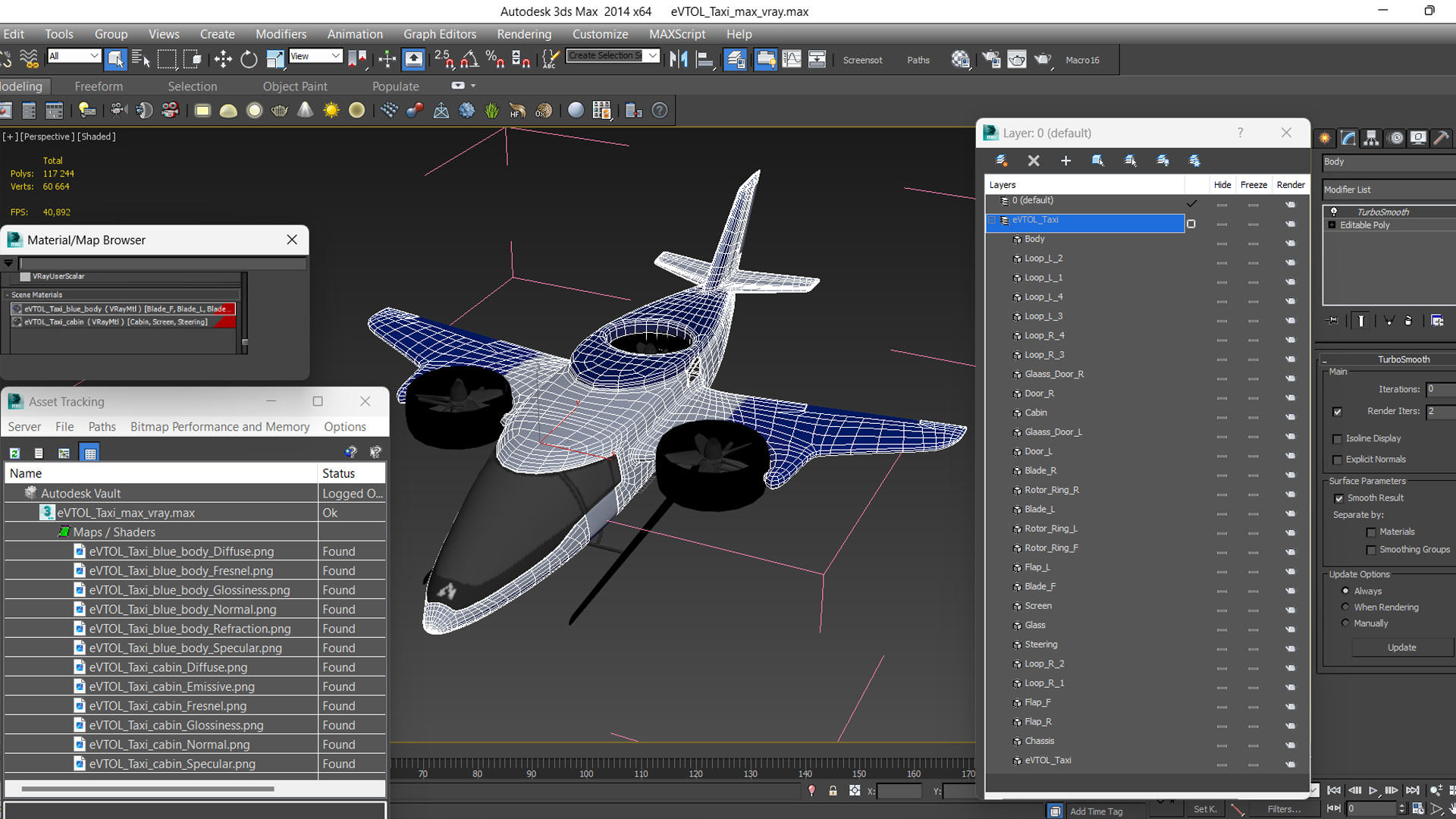The width and height of the screenshot is (1456, 819).
Task: Toggle the 2.5D Snaps button
Action: (444, 59)
